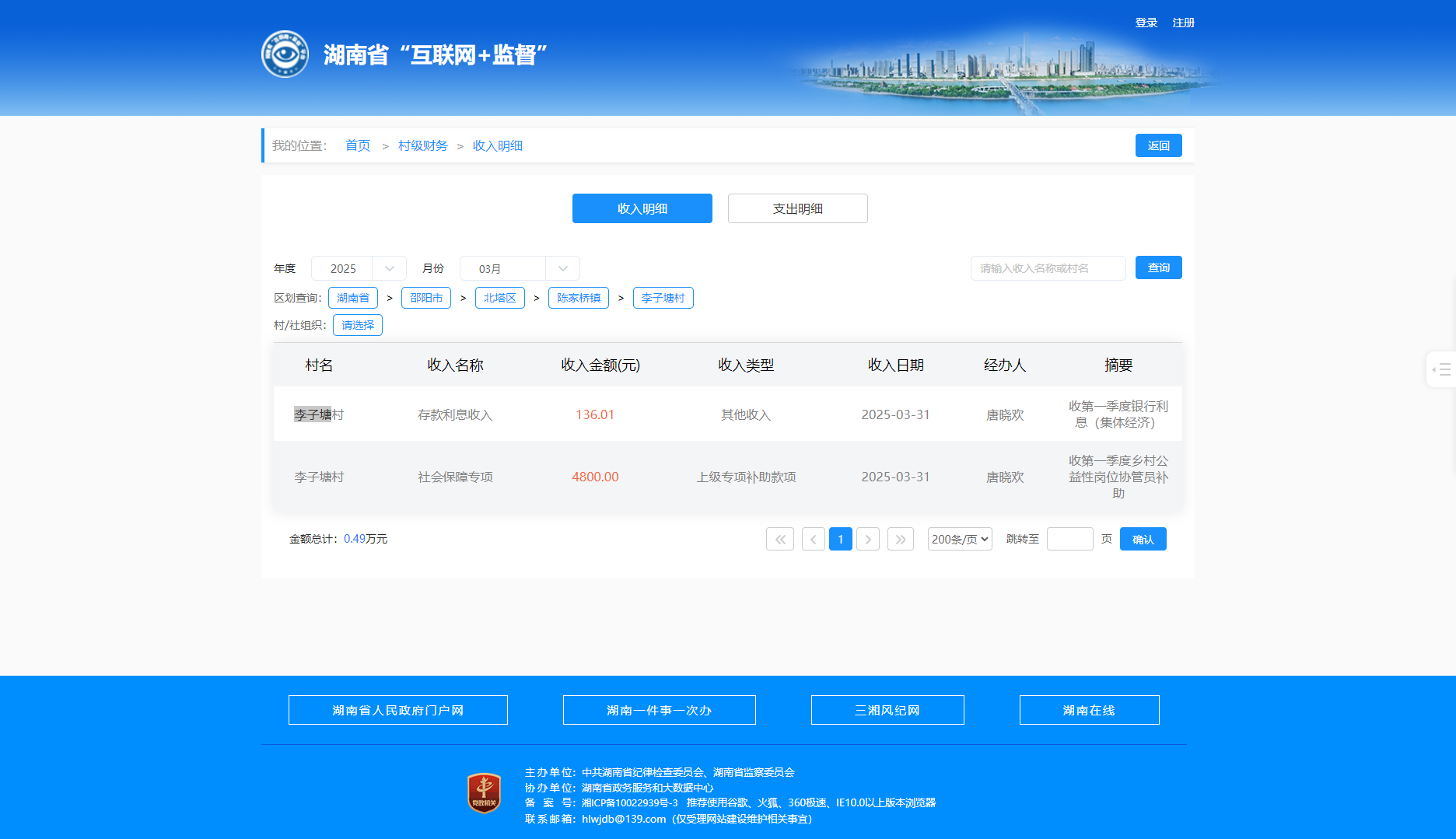
Task: Click 李子塘村 in the 社会保障专项 row
Action: coord(319,477)
